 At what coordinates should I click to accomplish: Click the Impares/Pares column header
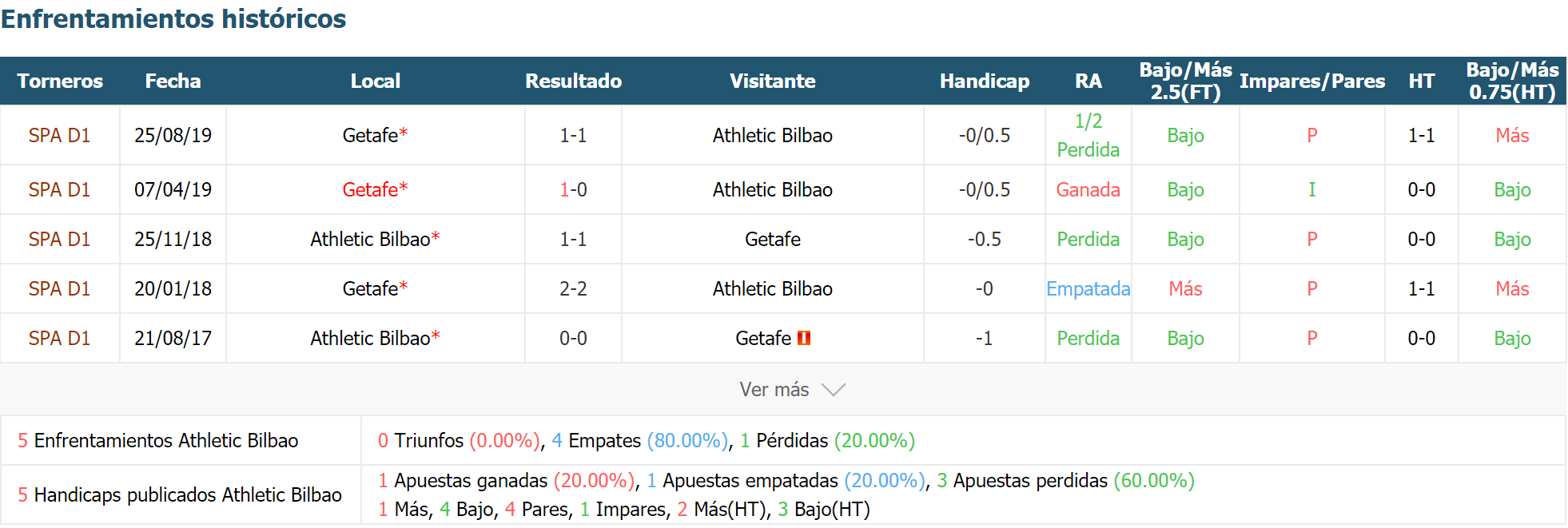1312,81
